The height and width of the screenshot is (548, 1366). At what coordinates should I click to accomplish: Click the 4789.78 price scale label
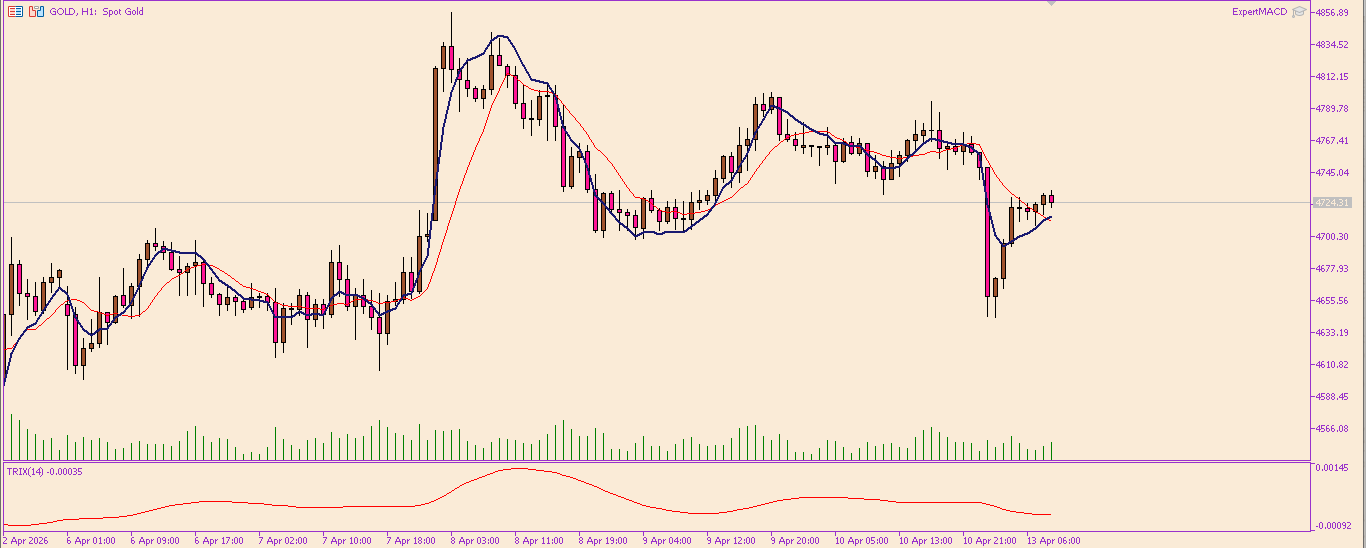1332,109
